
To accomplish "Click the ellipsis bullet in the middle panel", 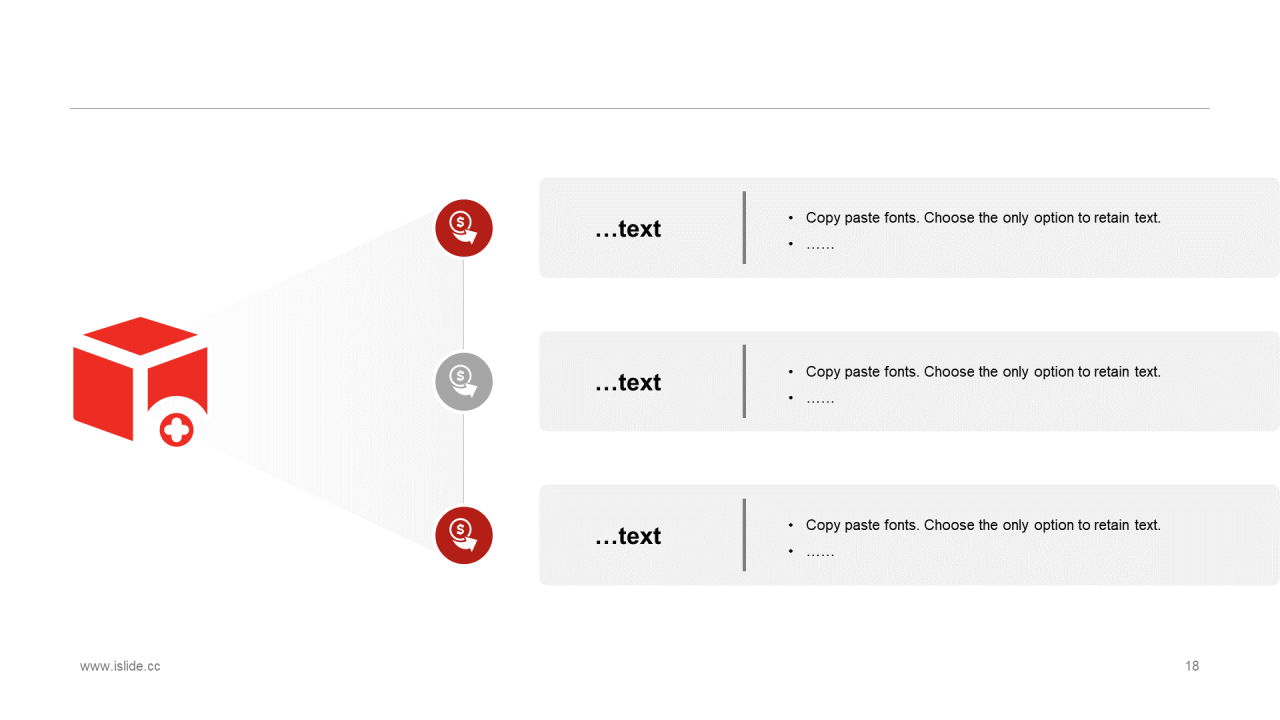I will point(820,398).
